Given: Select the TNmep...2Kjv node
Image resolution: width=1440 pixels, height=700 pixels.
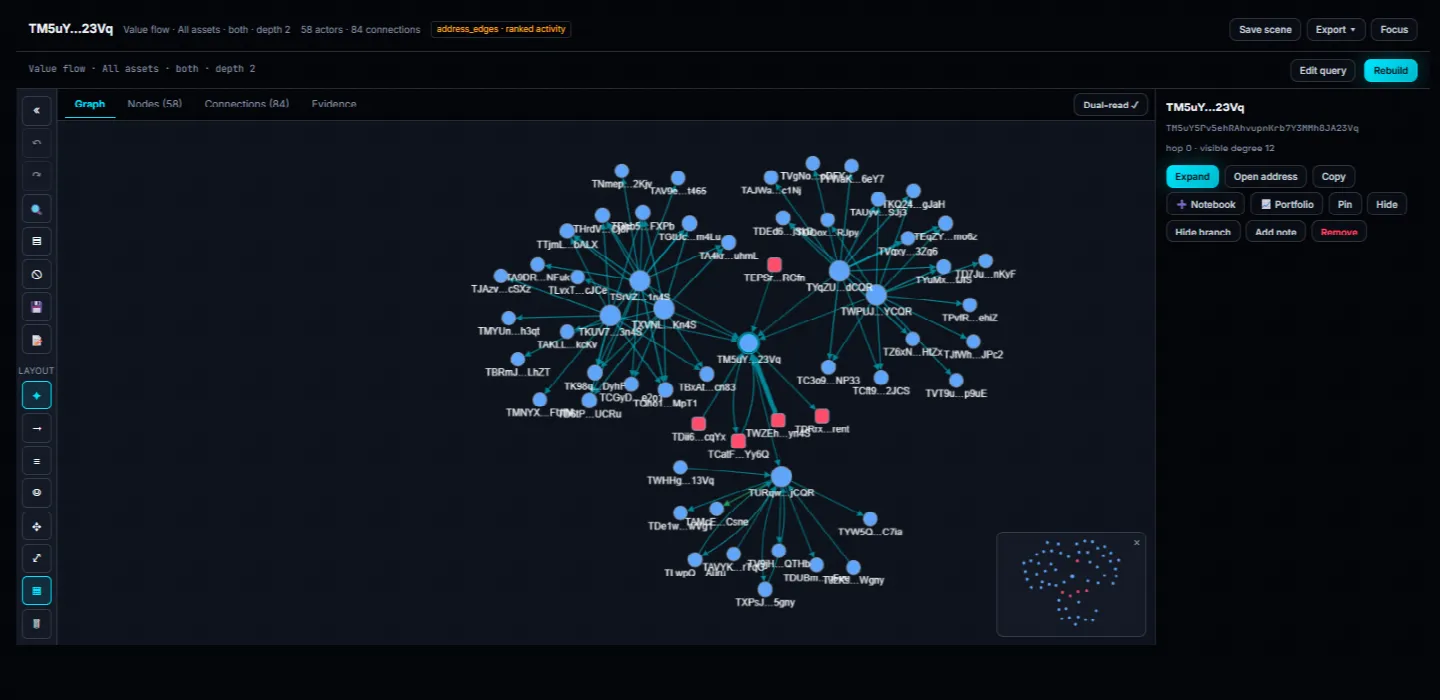Looking at the screenshot, I should pos(622,171).
